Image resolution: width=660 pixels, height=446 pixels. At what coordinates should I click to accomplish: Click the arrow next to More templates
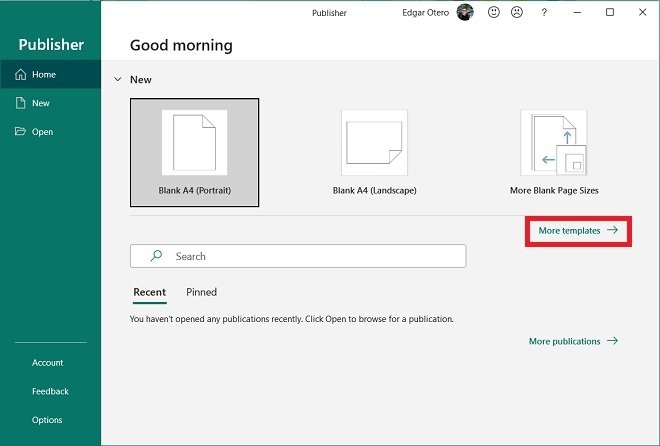pos(612,230)
